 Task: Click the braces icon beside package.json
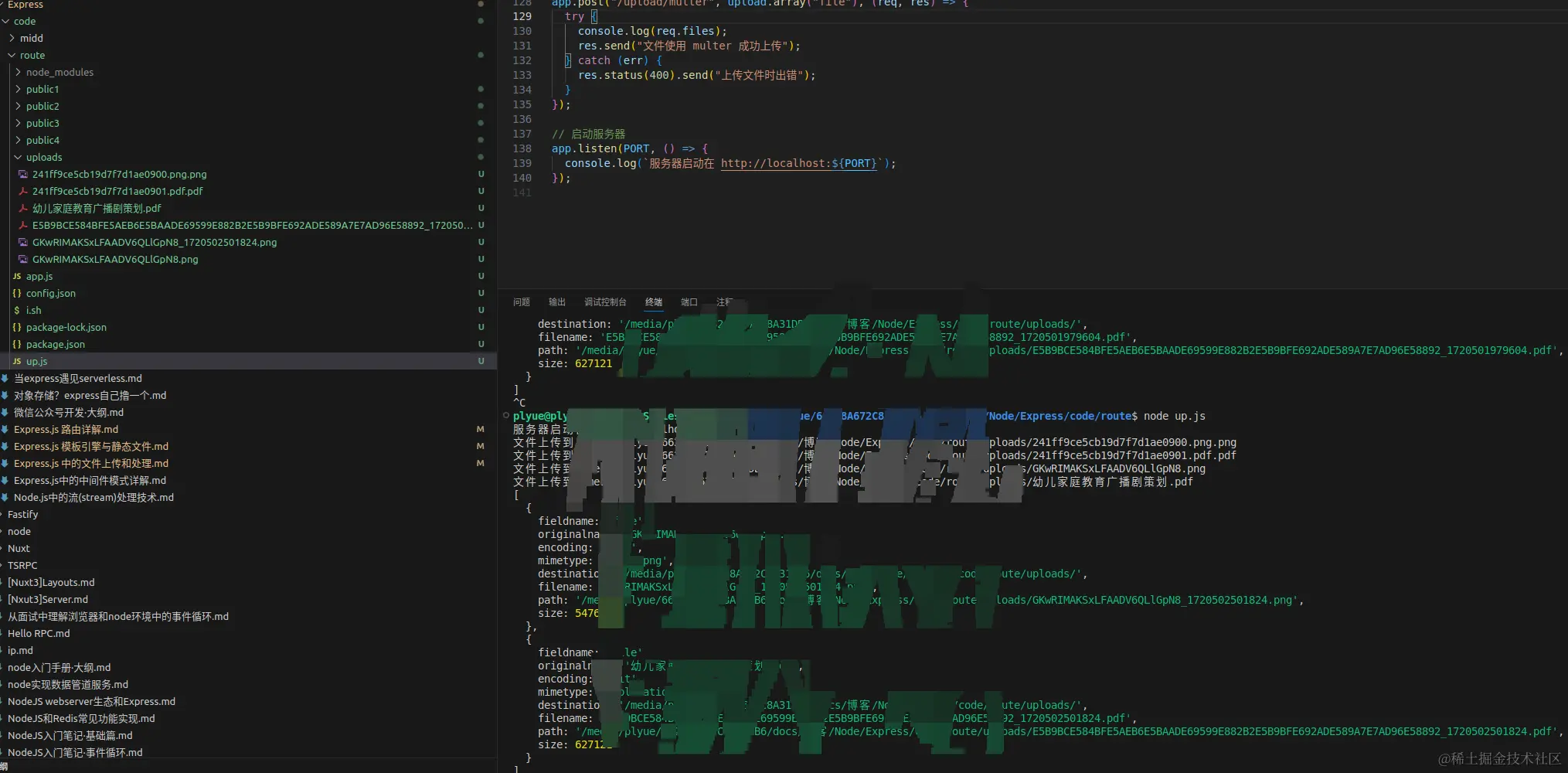point(17,345)
